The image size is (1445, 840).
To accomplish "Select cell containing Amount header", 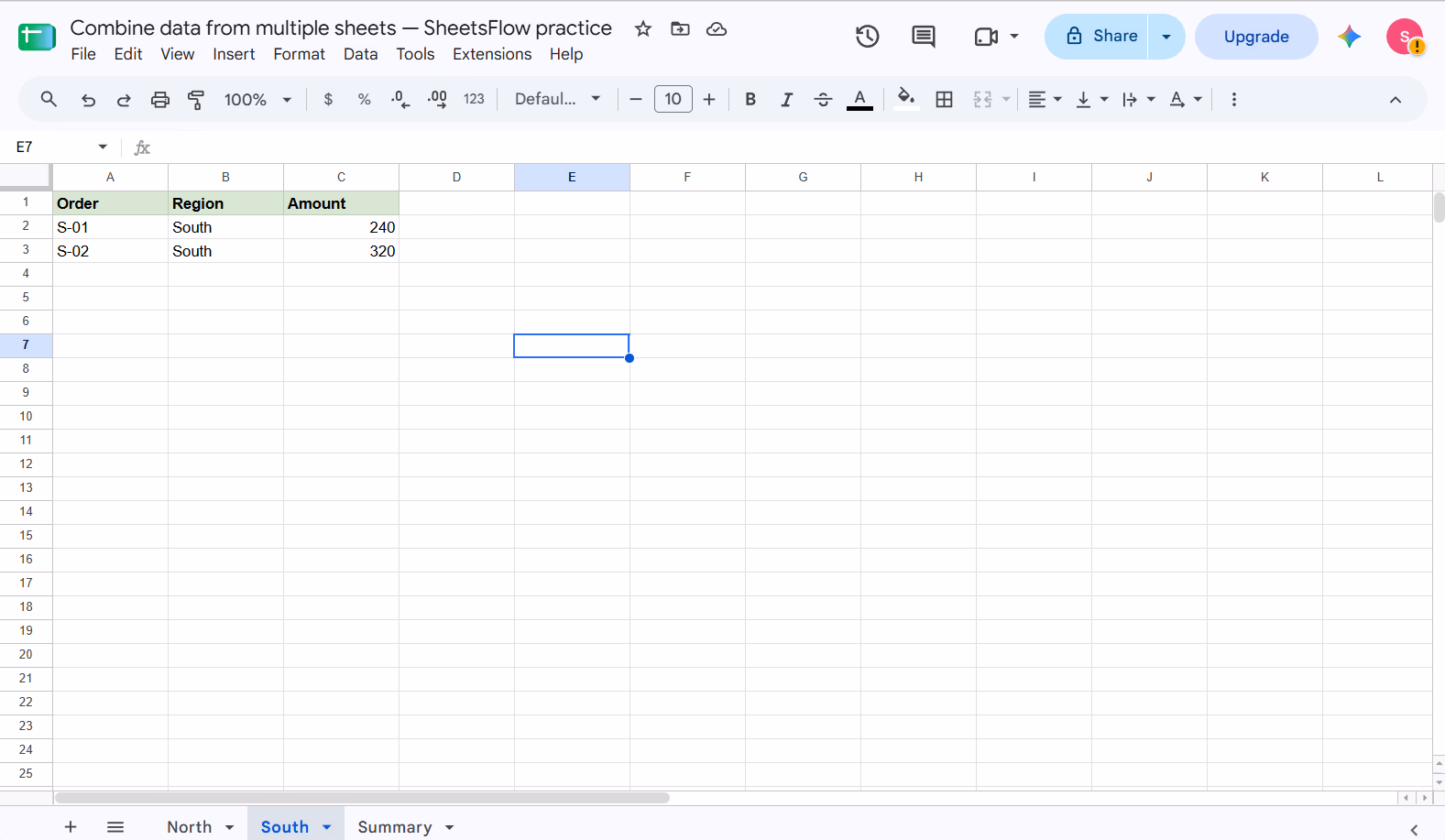I will click(341, 203).
